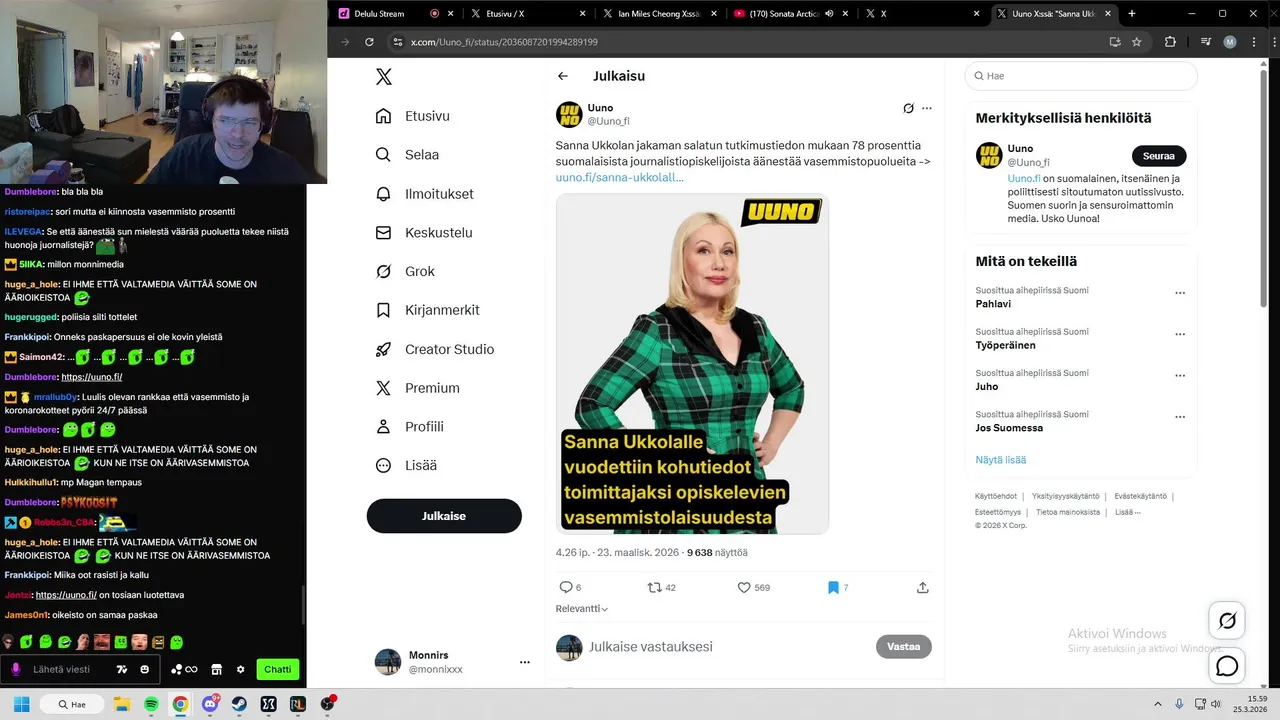Open Spotify from the taskbar
The image size is (1280, 720).
[x=151, y=704]
